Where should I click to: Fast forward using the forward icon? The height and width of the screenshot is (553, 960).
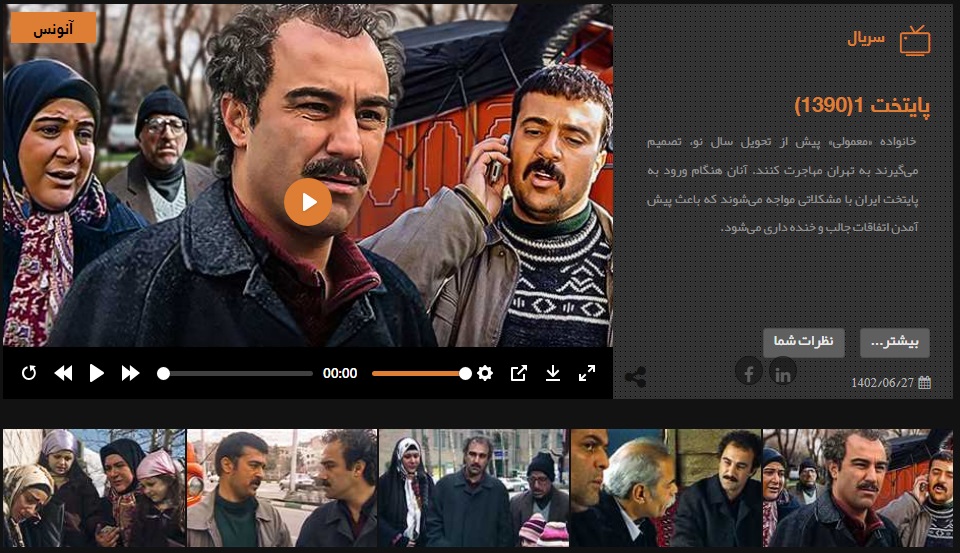(x=130, y=373)
